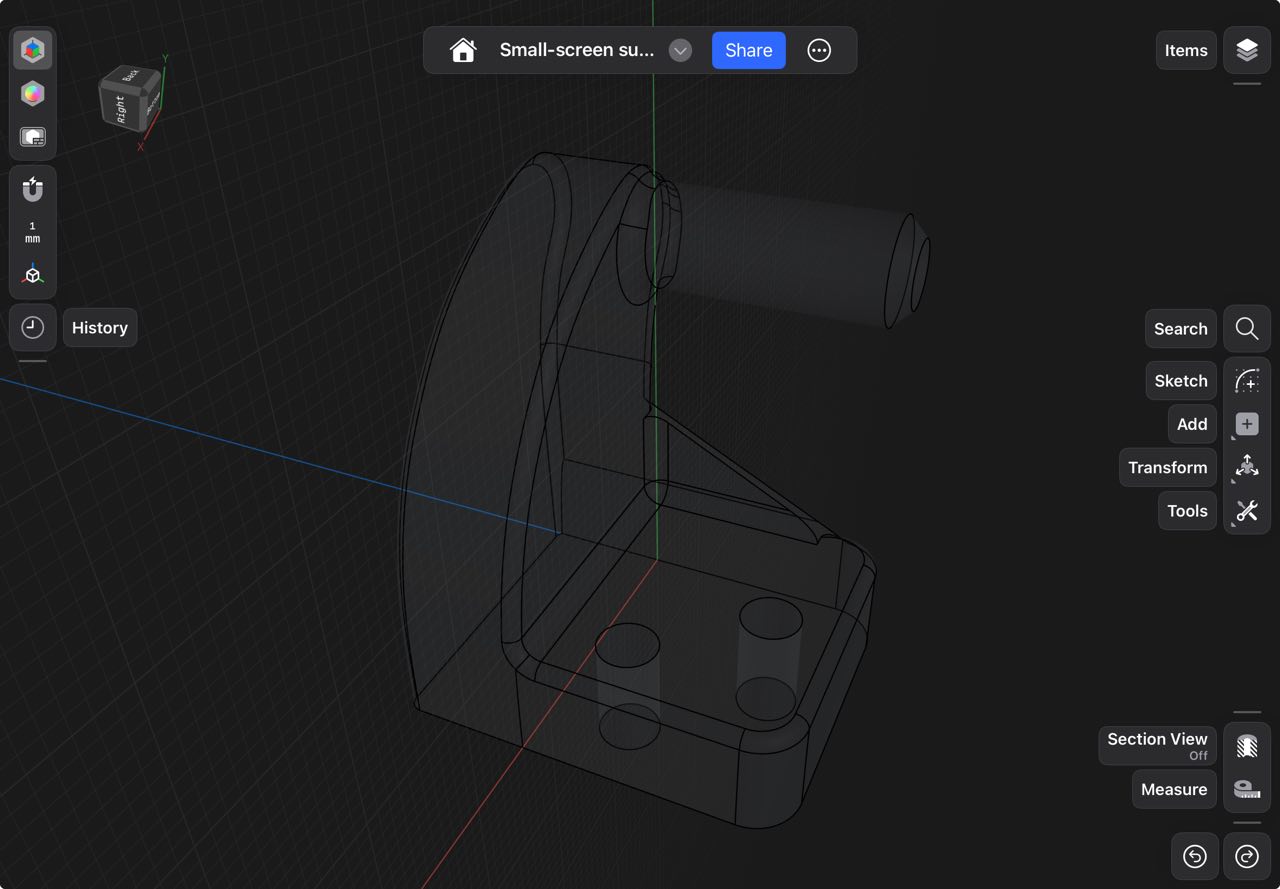Viewport: 1280px width, 889px height.
Task: Open the Transform move icon
Action: click(1246, 467)
